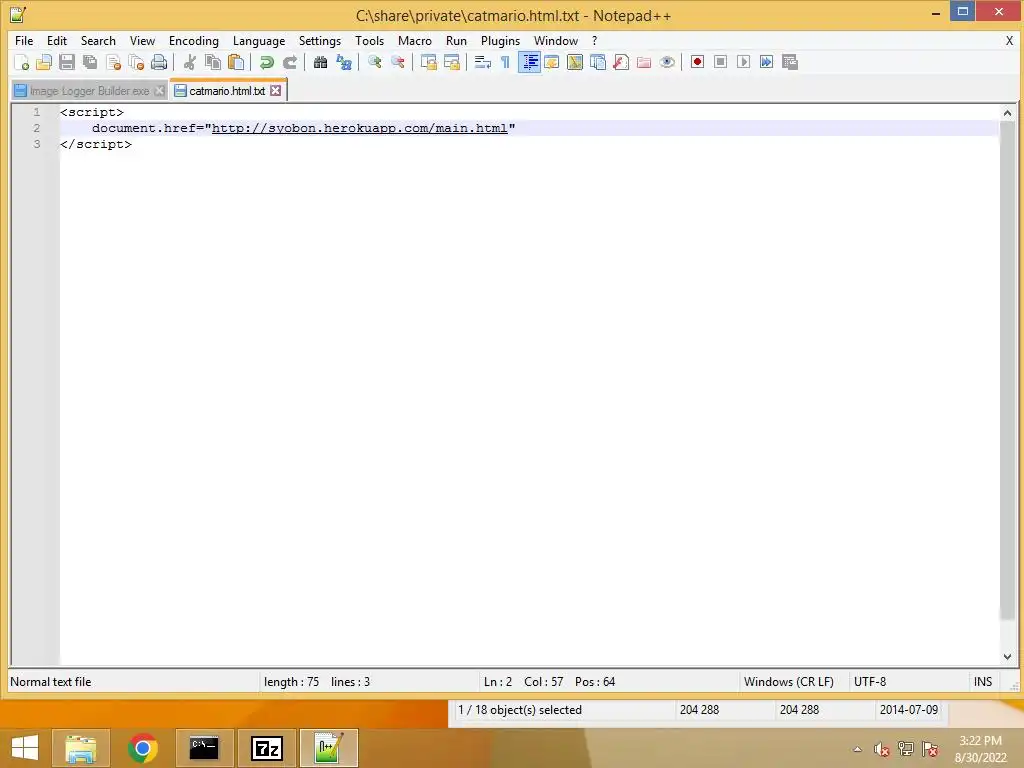The height and width of the screenshot is (768, 1024).
Task: Create a new file with New icon
Action: point(22,62)
